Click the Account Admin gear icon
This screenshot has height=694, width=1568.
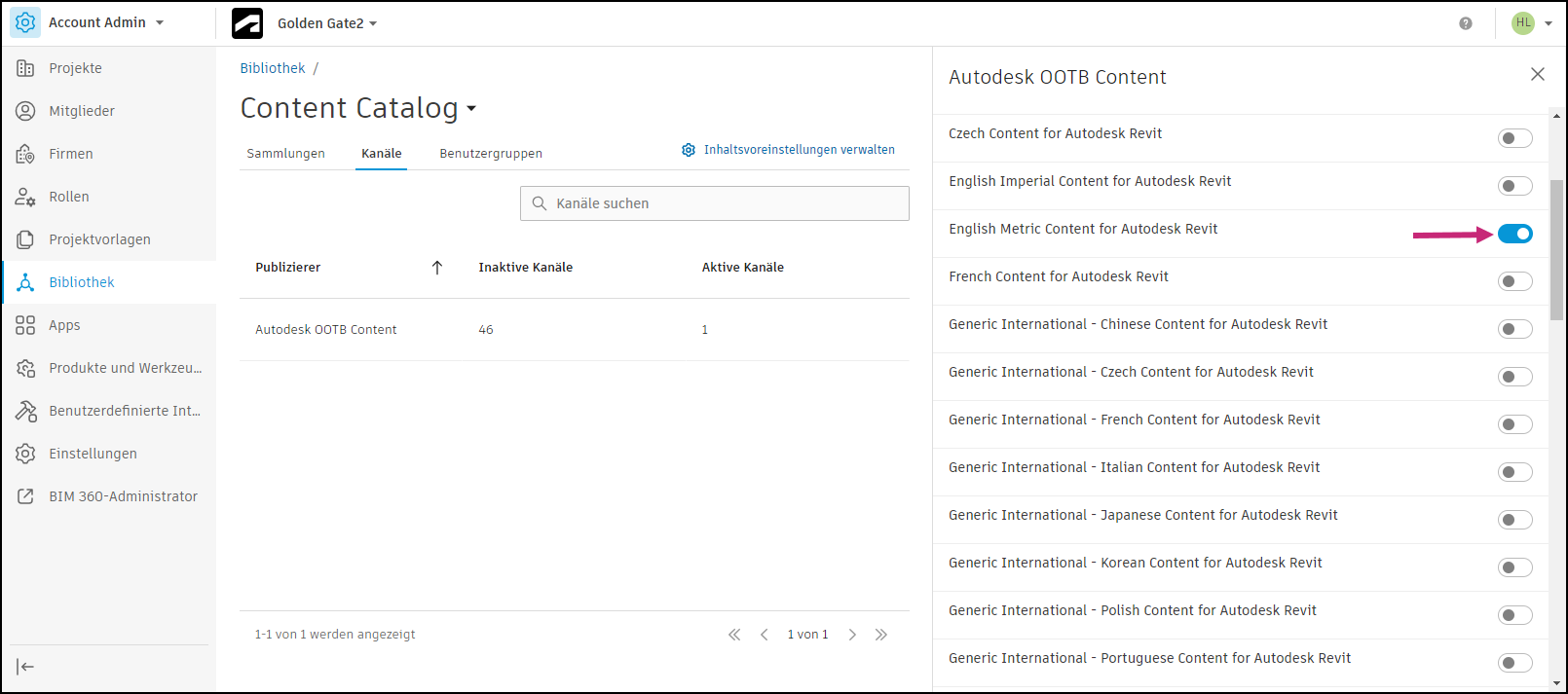click(x=25, y=22)
